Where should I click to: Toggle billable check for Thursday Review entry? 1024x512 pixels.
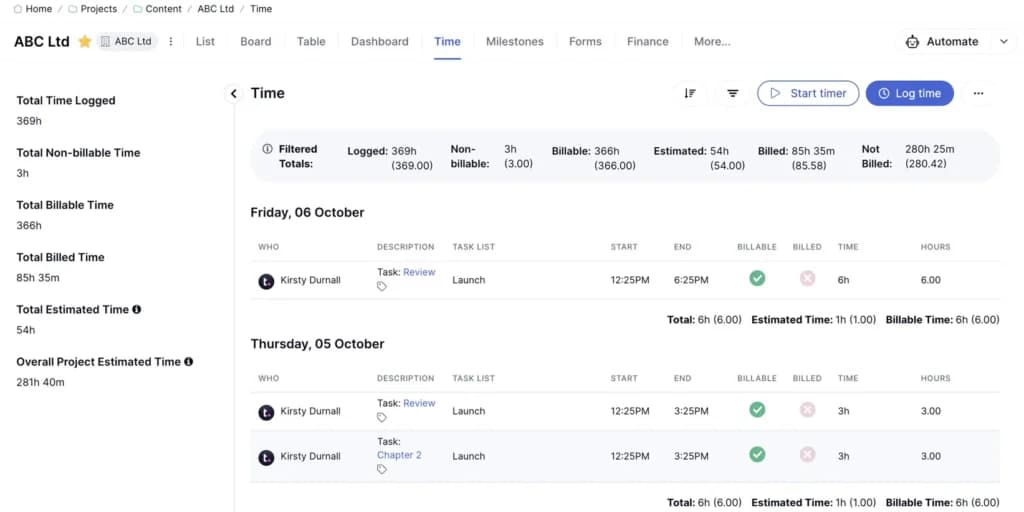[757, 410]
